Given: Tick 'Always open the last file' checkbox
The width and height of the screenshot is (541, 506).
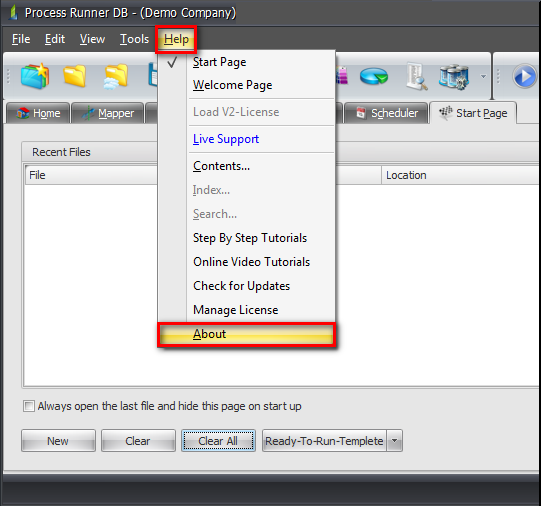Looking at the screenshot, I should (x=29, y=406).
